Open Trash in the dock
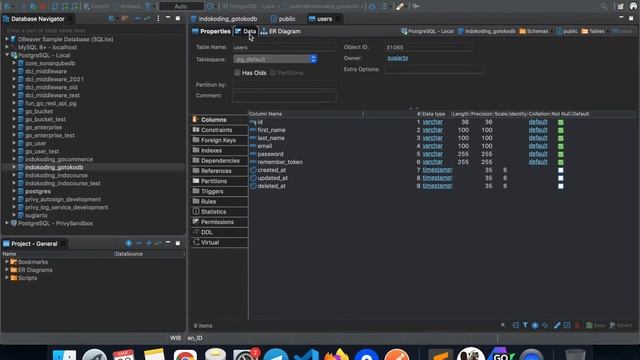 576,354
